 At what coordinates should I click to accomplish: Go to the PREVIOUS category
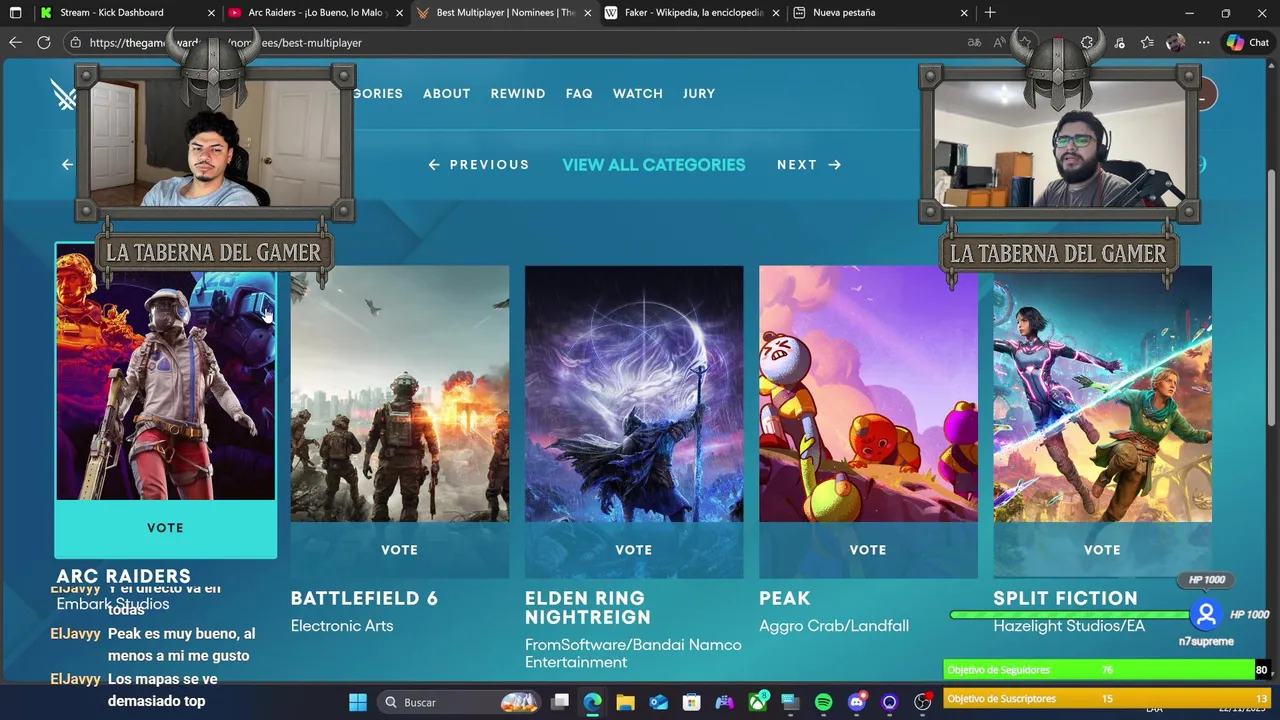click(479, 165)
